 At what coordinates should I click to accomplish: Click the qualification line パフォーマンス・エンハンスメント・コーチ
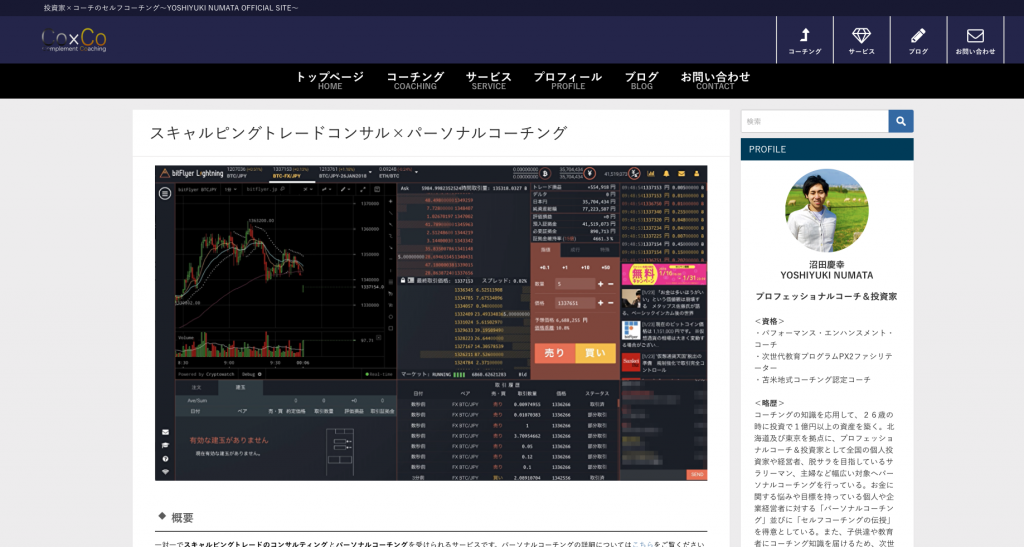(x=824, y=338)
